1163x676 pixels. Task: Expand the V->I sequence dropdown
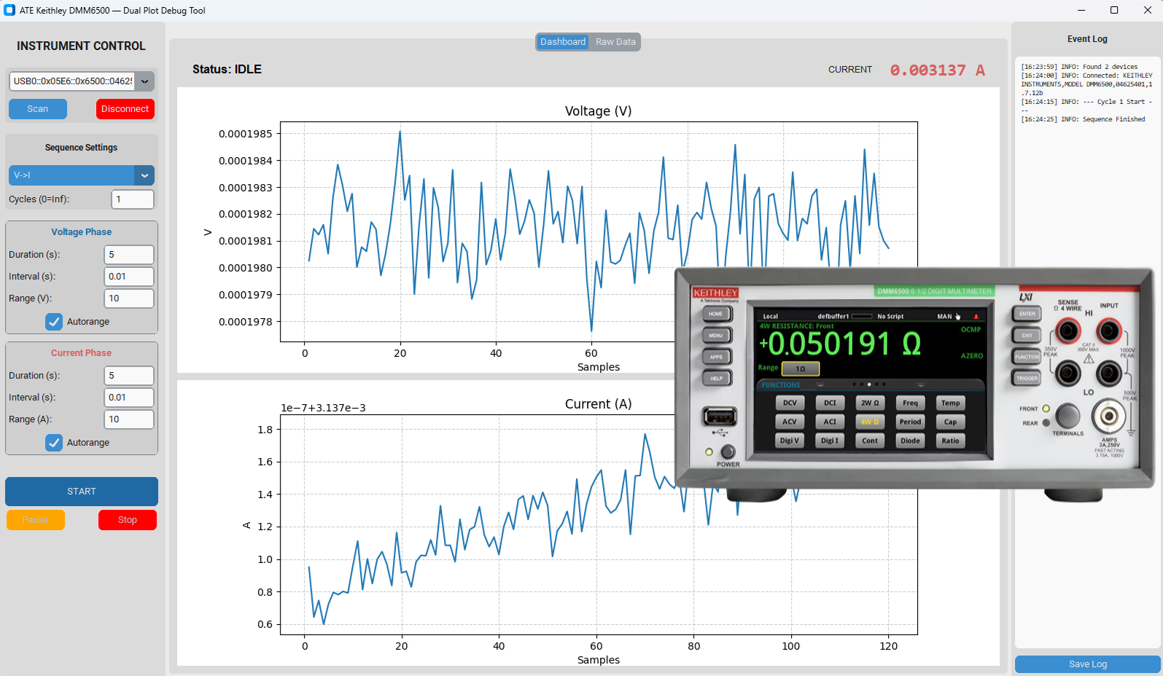146,175
